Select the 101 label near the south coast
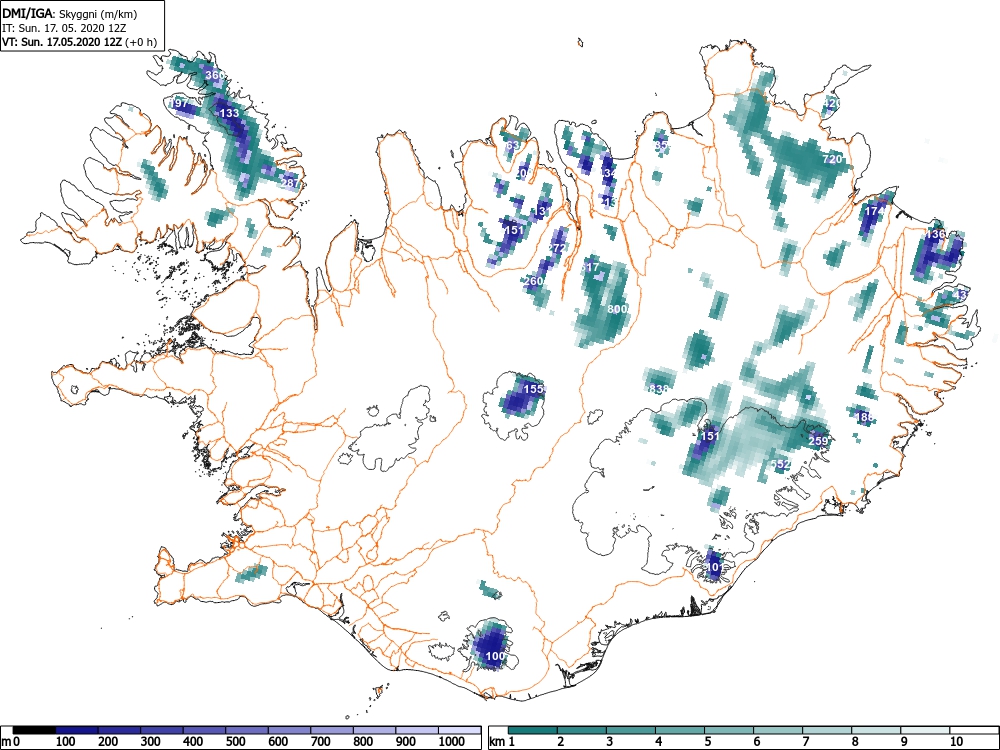This screenshot has width=1000, height=750. click(714, 567)
